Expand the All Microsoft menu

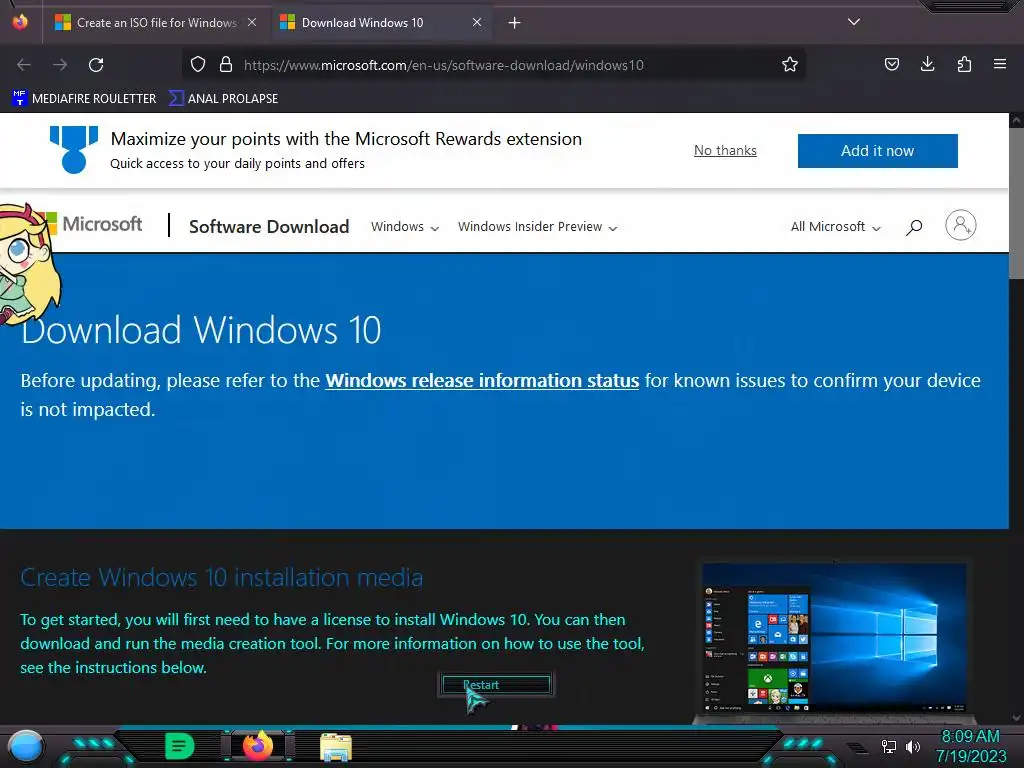click(x=836, y=227)
